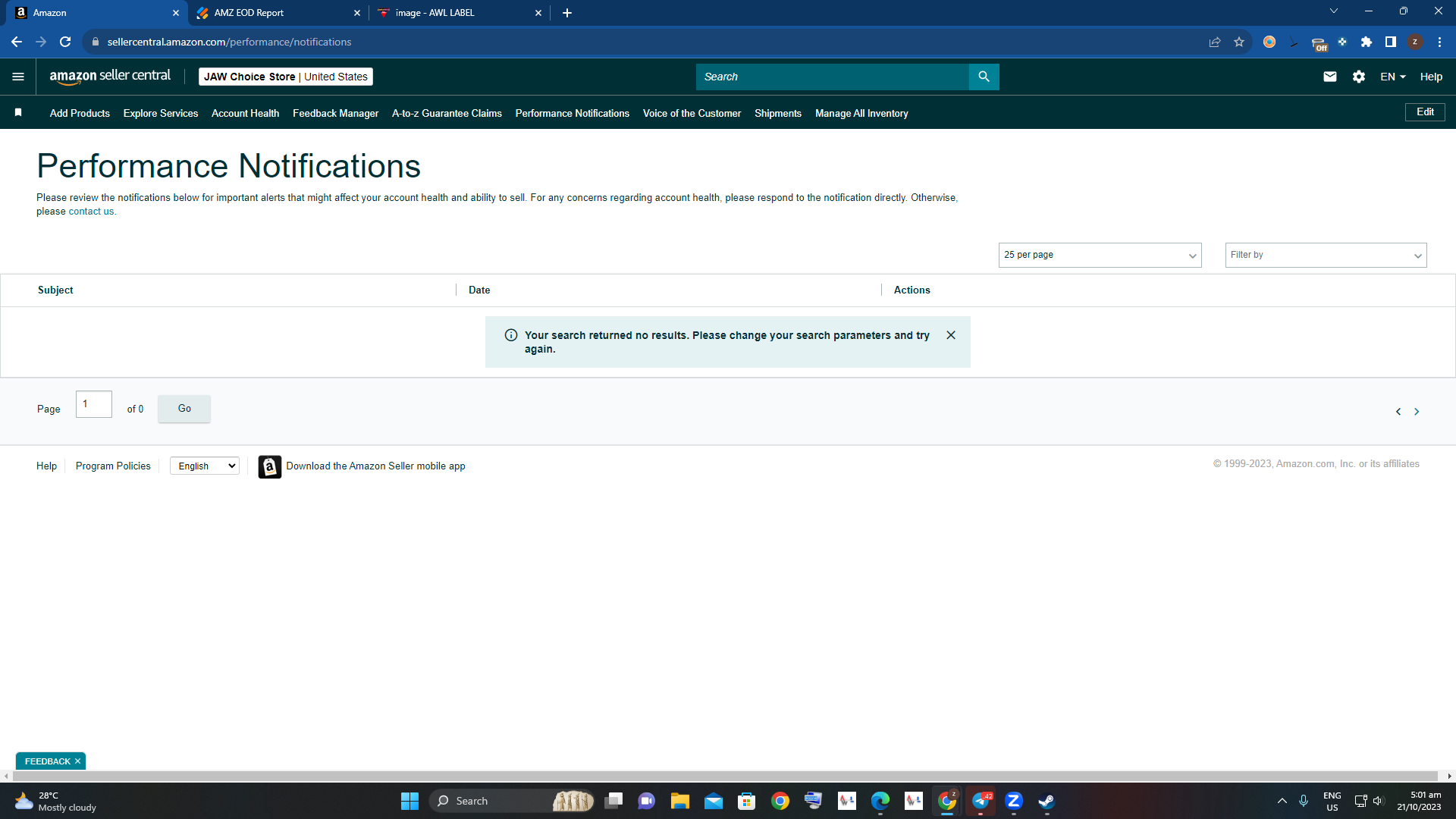Switch to the AMZ EOD Report tab
This screenshot has height=819, width=1456.
[278, 13]
